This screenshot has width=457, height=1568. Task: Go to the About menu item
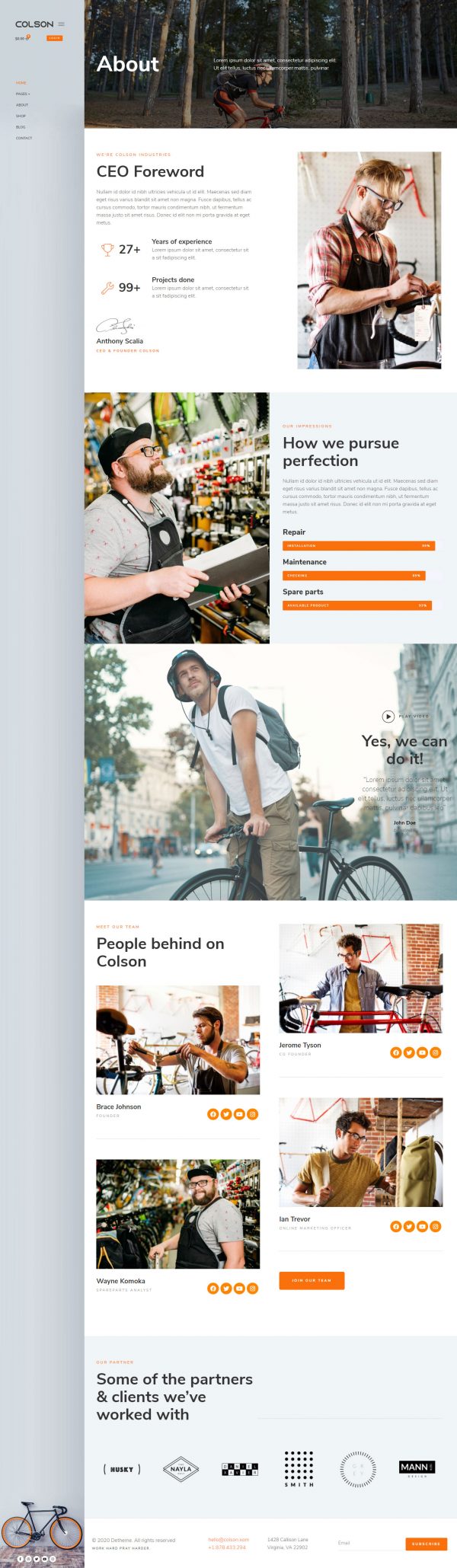click(x=22, y=105)
